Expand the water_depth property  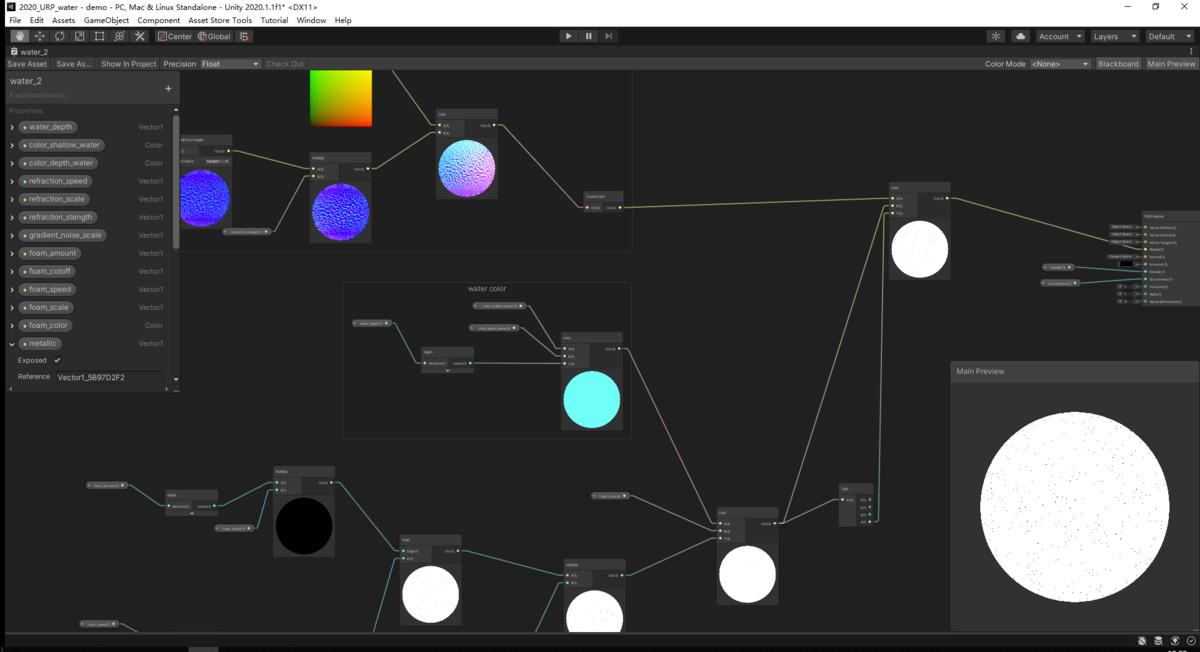pos(12,127)
